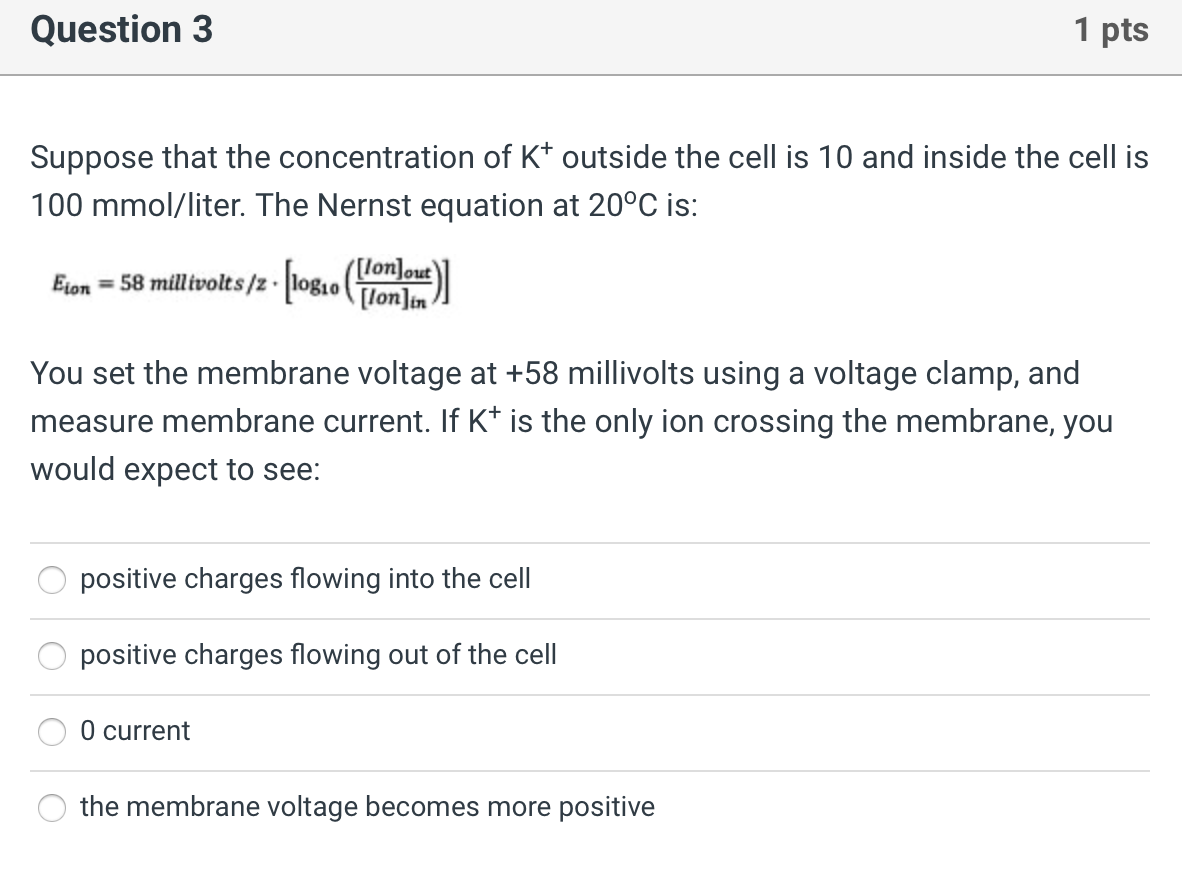This screenshot has width=1182, height=882.
Task: Click the '1 pts' point value label
Action: click(1112, 30)
